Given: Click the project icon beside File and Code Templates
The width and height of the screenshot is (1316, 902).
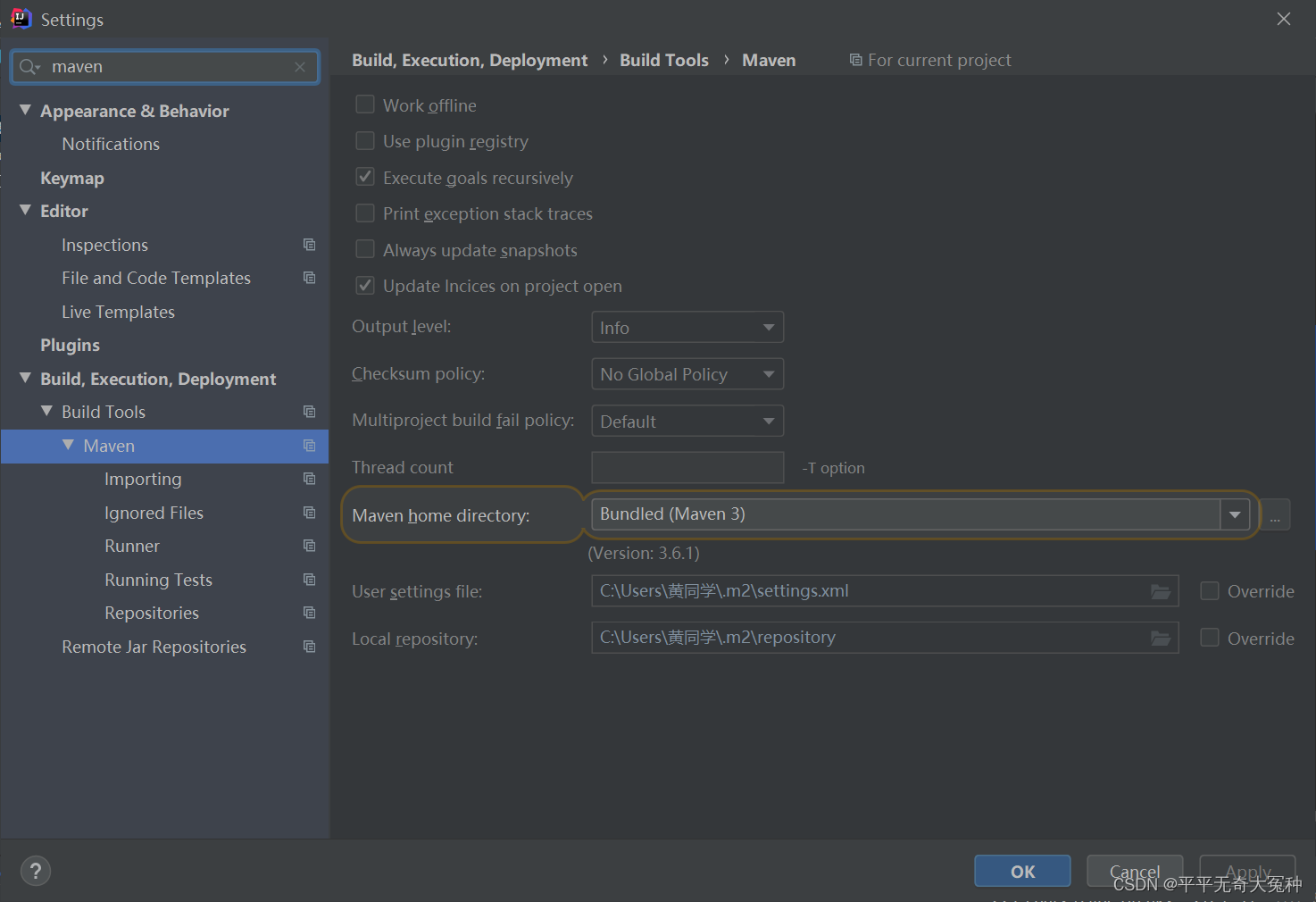Looking at the screenshot, I should (x=309, y=278).
